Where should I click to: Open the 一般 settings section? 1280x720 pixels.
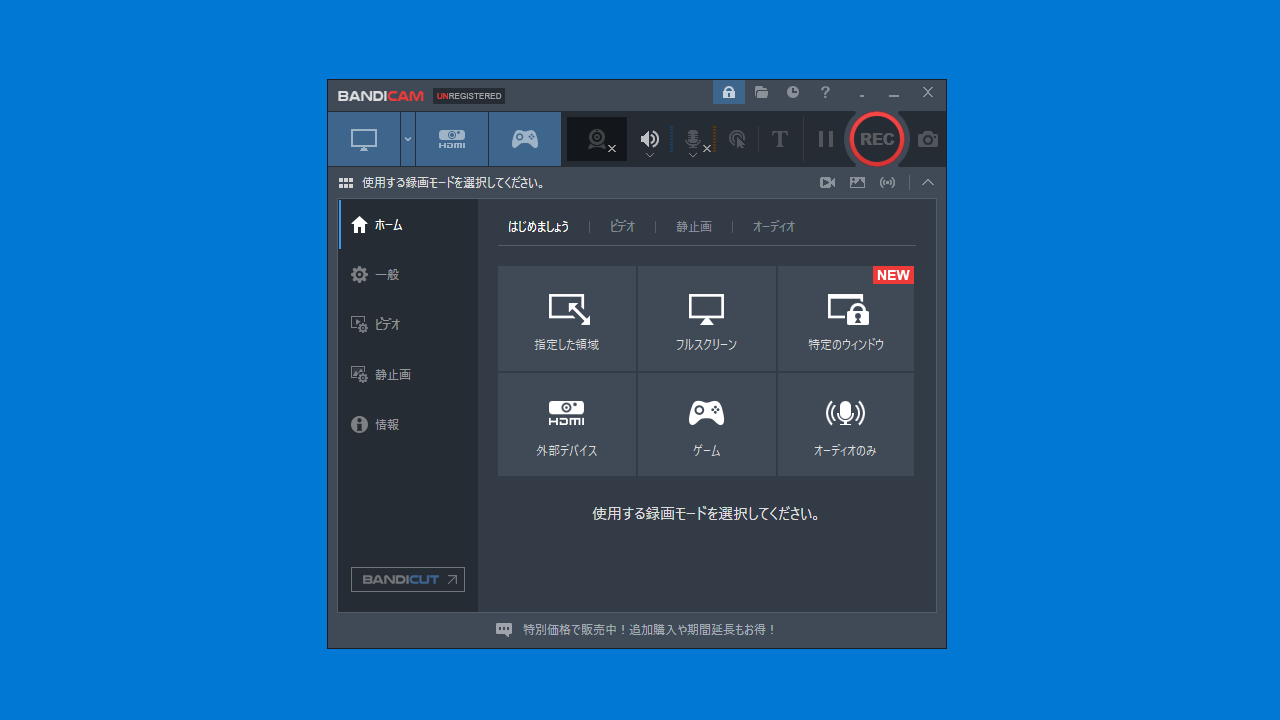click(408, 275)
